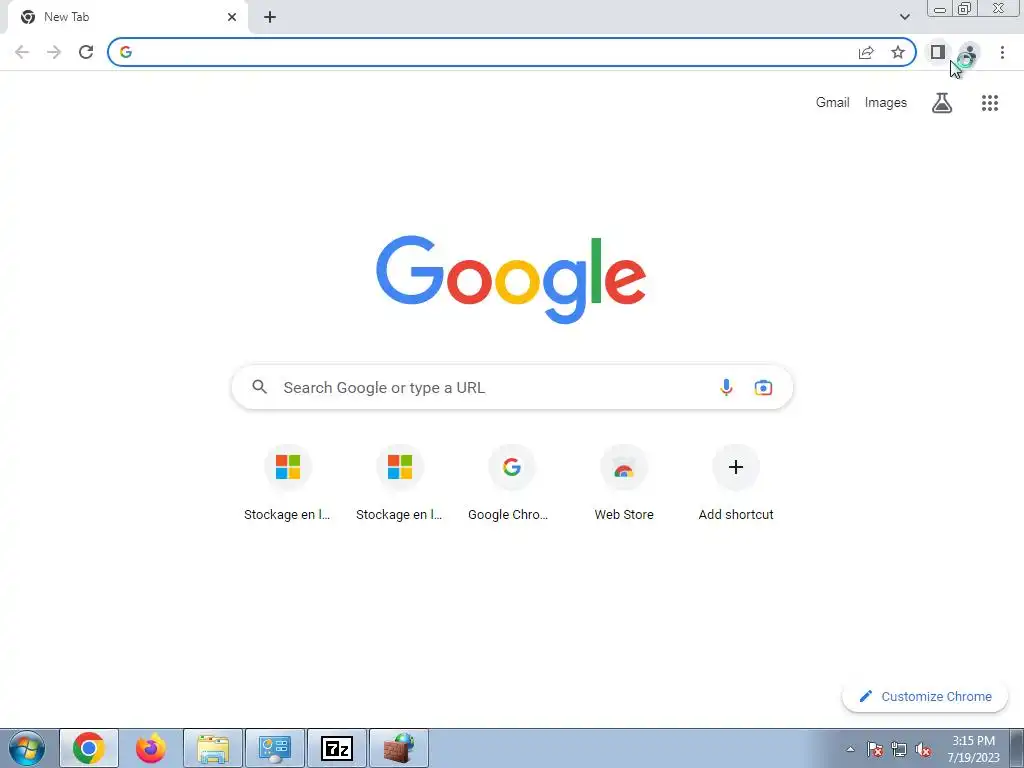Click the network tray icon
The width and height of the screenshot is (1024, 768).
899,750
